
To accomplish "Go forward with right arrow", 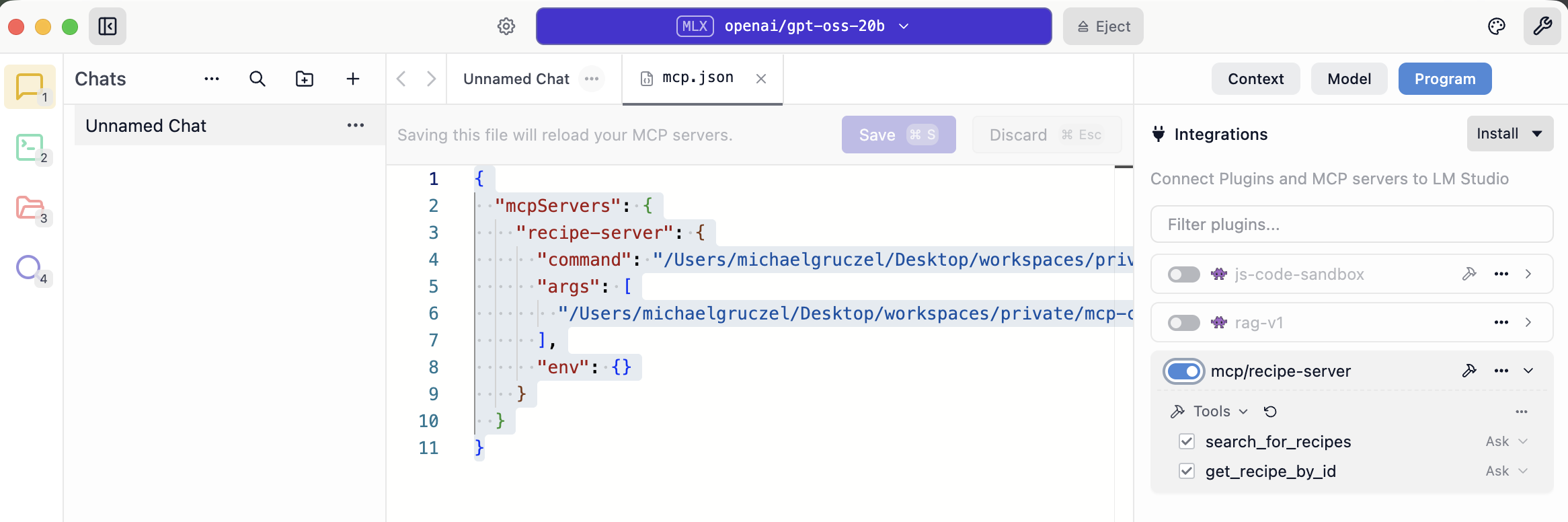I will pyautogui.click(x=432, y=79).
